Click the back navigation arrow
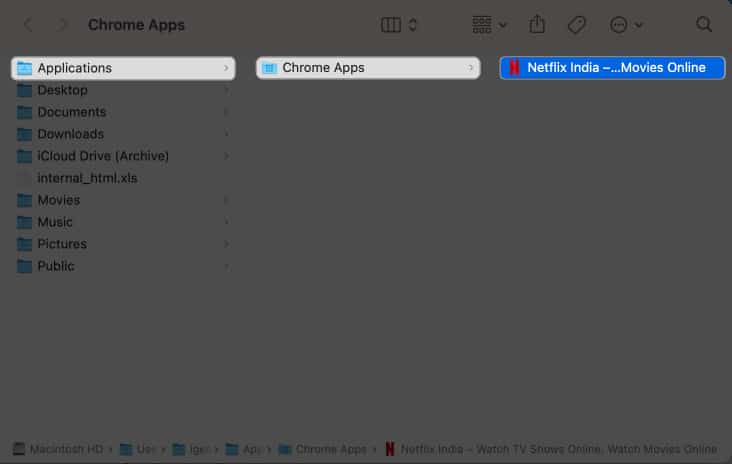 pos(28,25)
